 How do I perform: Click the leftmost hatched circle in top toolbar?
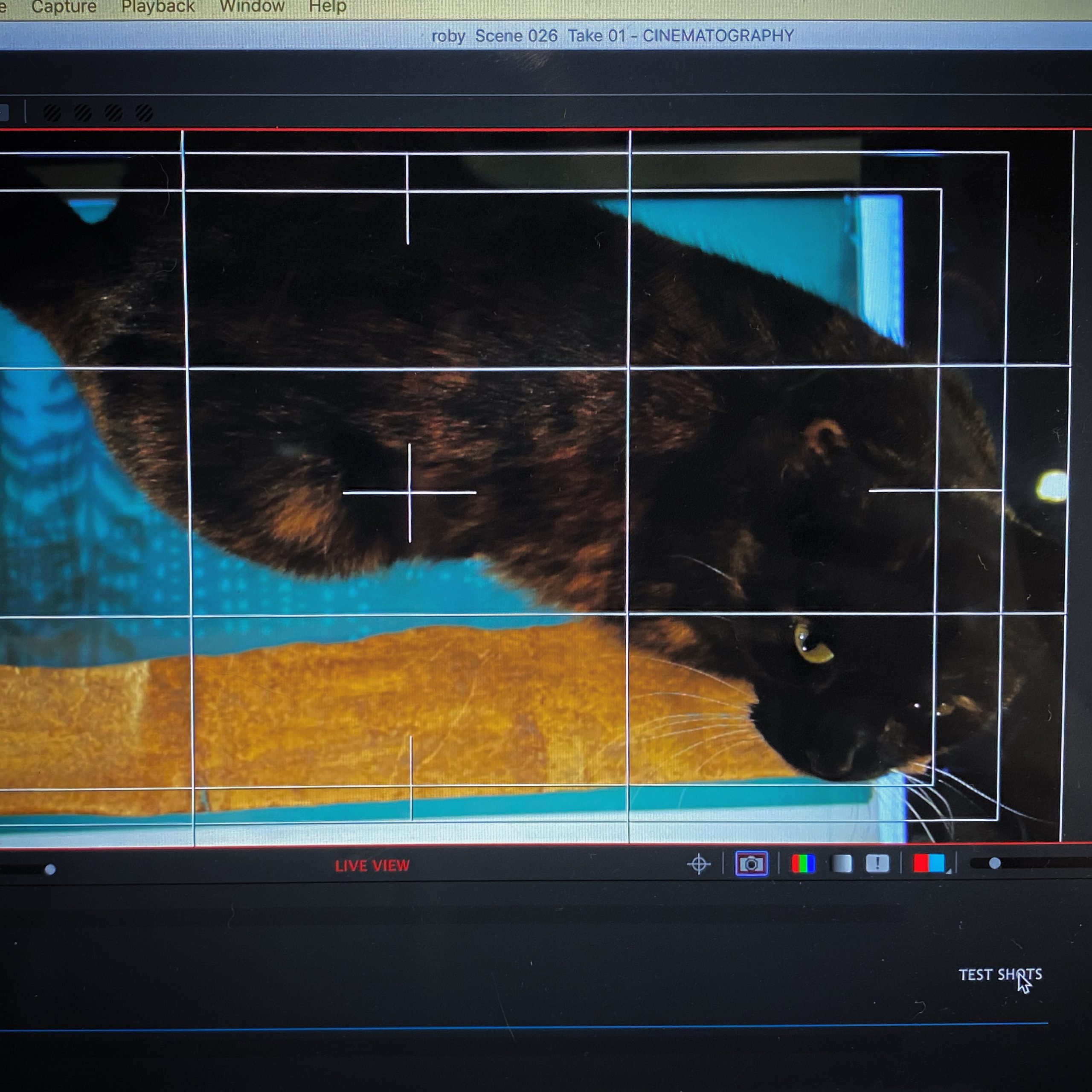coord(52,113)
